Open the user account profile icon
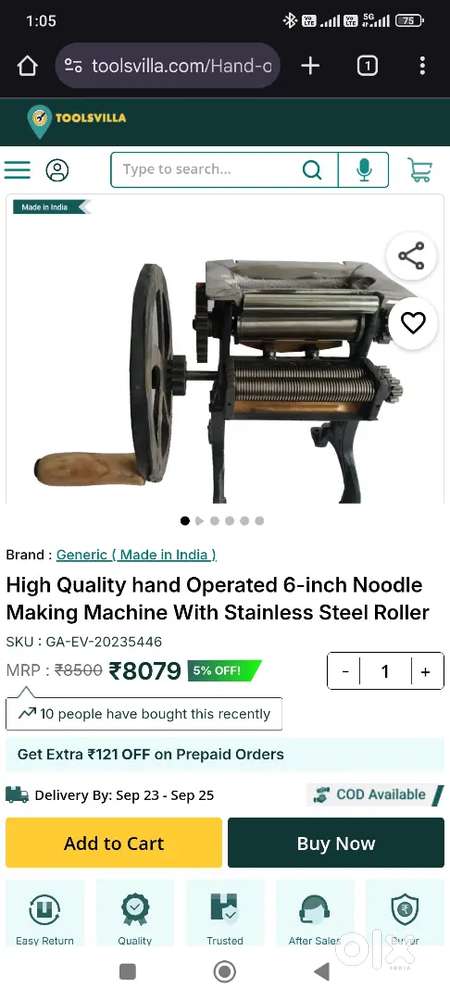 point(57,170)
